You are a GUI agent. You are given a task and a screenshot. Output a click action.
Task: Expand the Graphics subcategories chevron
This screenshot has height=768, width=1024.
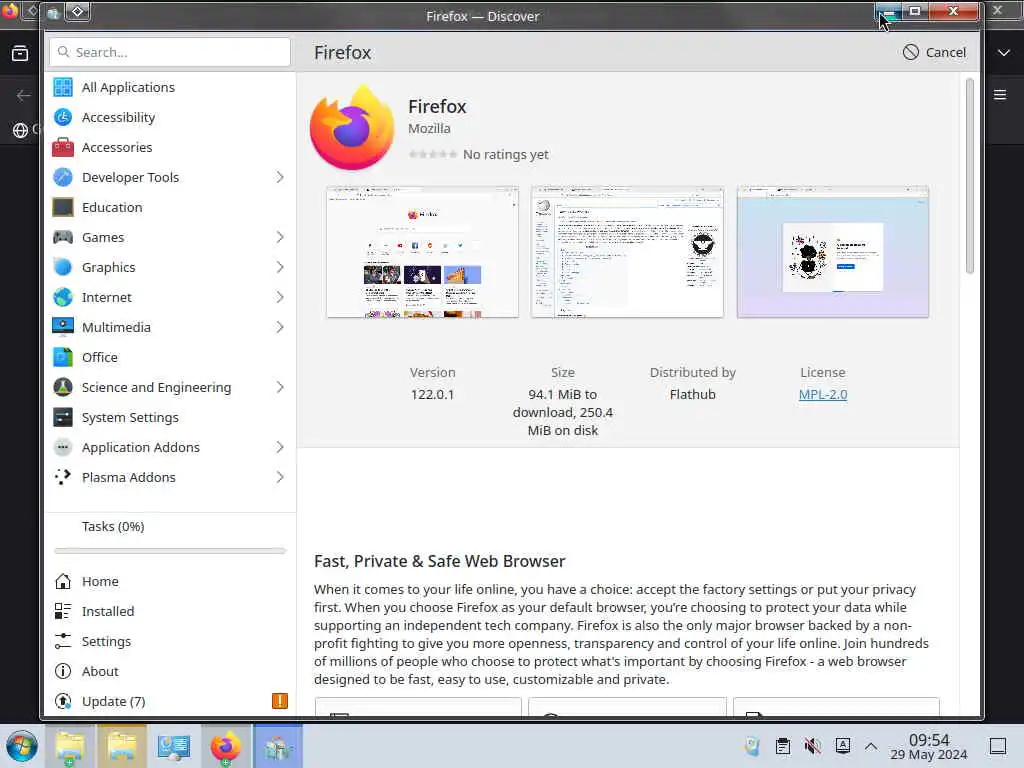click(280, 267)
